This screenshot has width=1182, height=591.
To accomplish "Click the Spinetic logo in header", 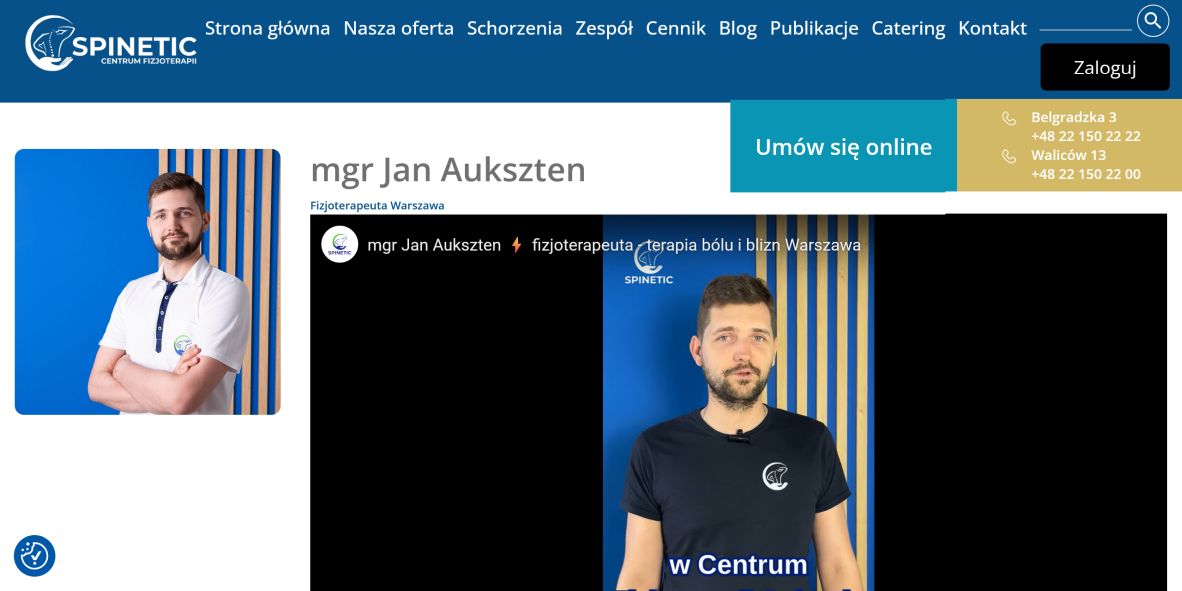I will [x=111, y=43].
